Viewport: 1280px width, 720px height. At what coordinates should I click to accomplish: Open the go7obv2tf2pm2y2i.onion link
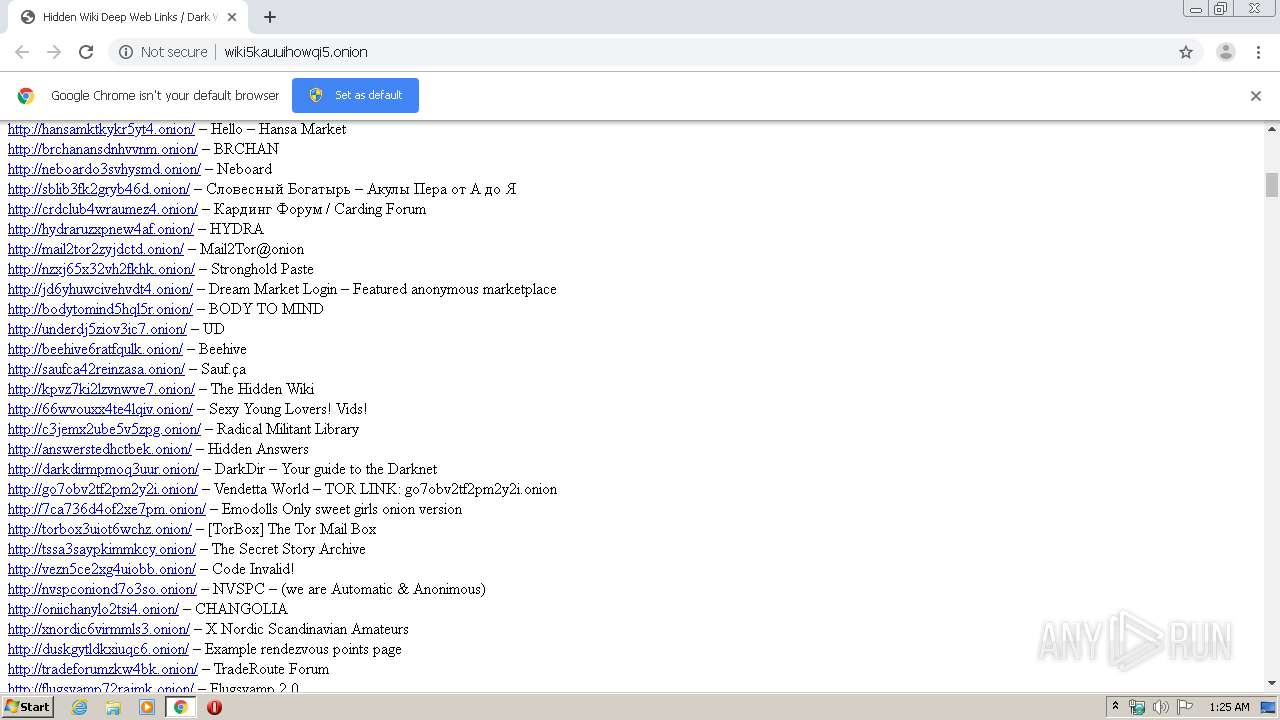pos(103,489)
